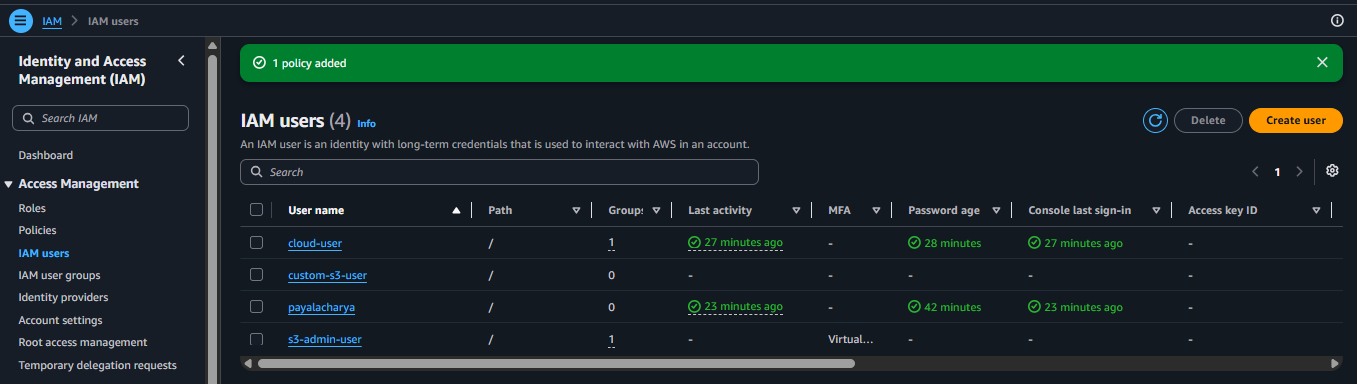
Task: Check the cloud-user row checkbox
Action: tap(256, 242)
